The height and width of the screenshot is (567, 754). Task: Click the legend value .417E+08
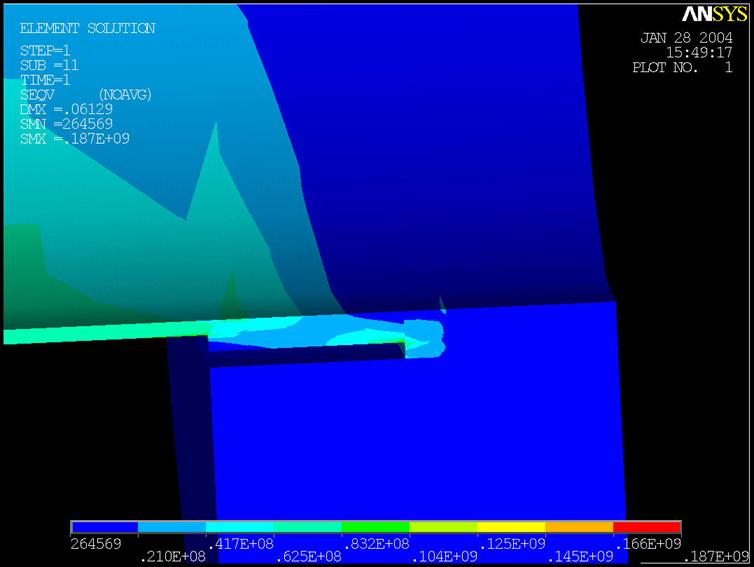pyautogui.click(x=240, y=544)
